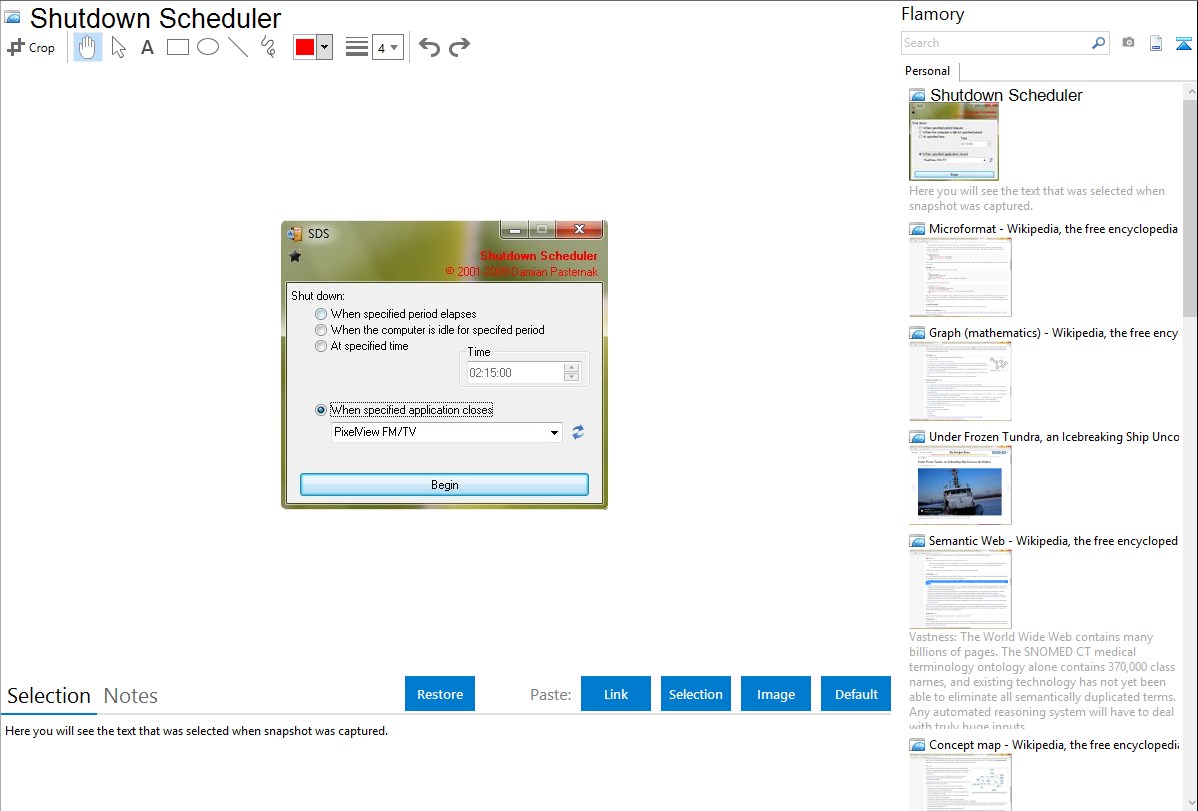The height and width of the screenshot is (811, 1198).
Task: Select 'At specified time' radio button
Action: (321, 346)
